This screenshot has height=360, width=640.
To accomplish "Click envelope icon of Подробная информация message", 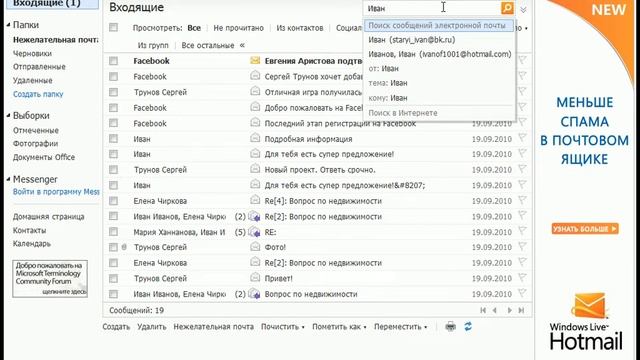I will [x=255, y=138].
